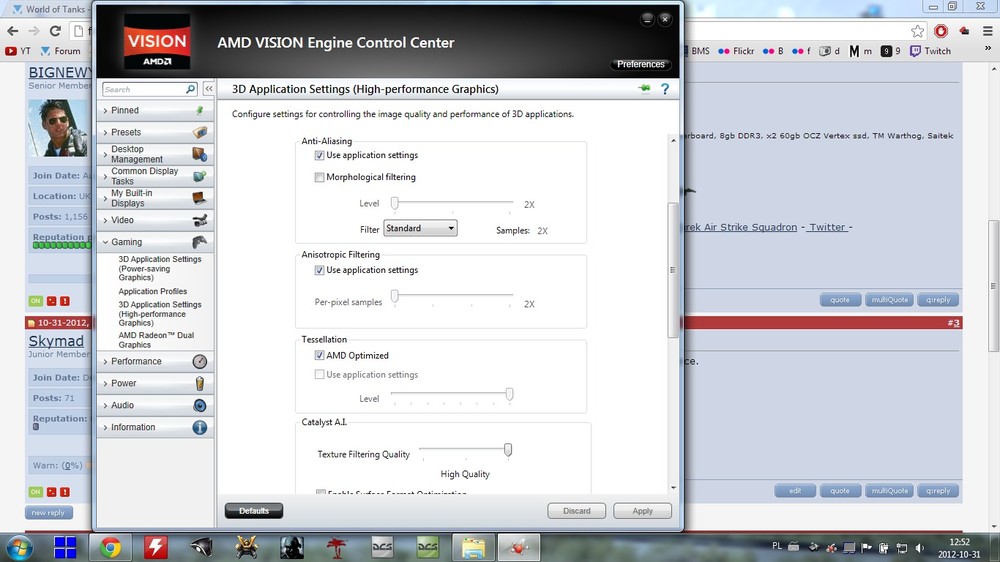Click the new reply button on forum
1000x562 pixels.
coord(48,513)
